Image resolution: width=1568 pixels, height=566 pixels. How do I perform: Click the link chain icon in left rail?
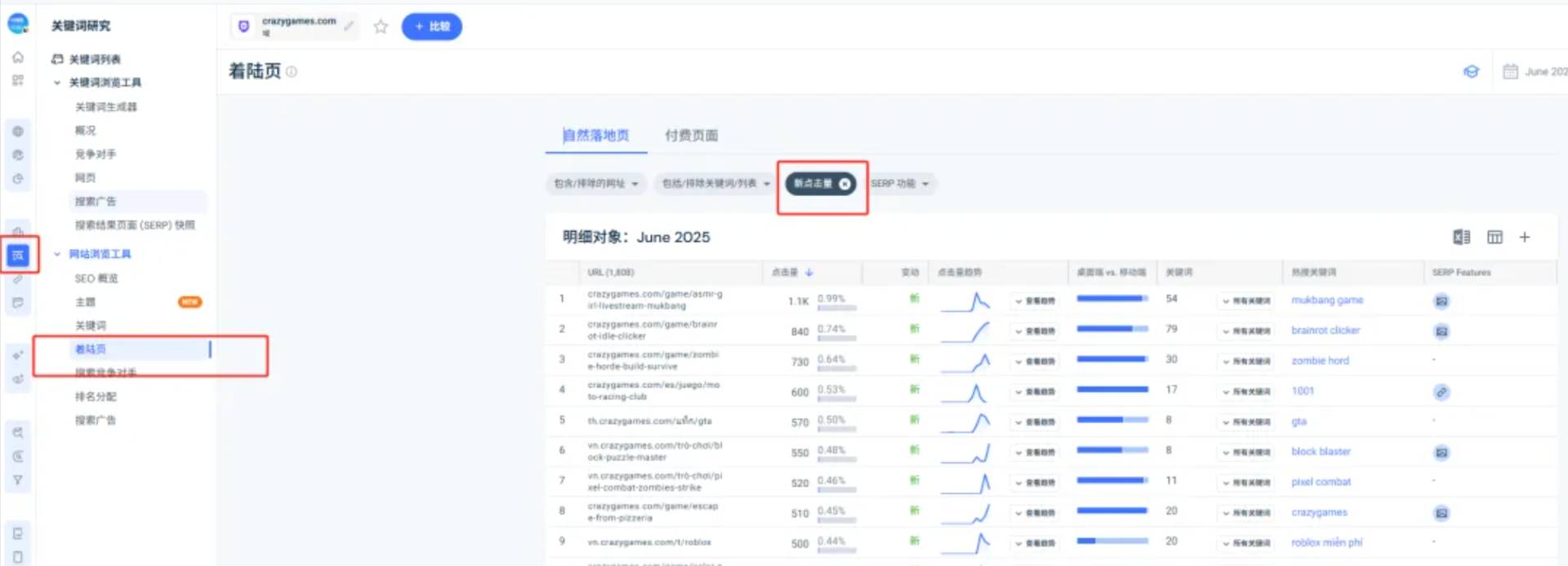18,279
